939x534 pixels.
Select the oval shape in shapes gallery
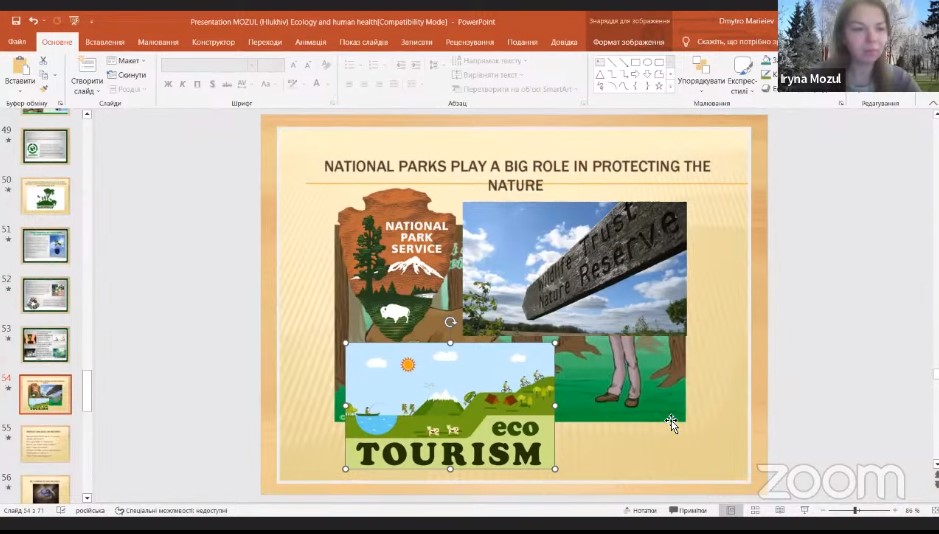(x=647, y=62)
